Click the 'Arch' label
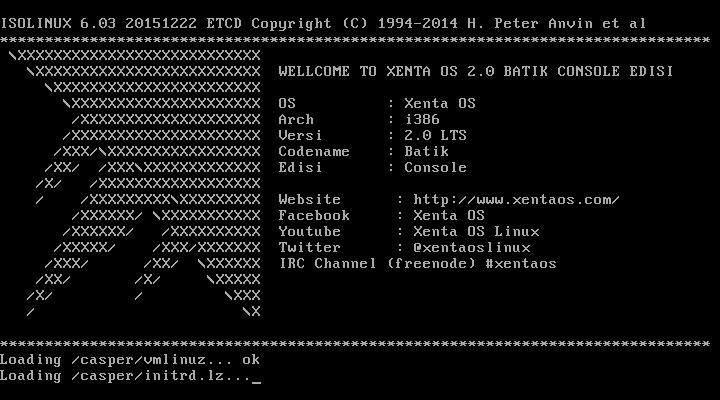Screen dimensions: 720x400 coord(296,119)
